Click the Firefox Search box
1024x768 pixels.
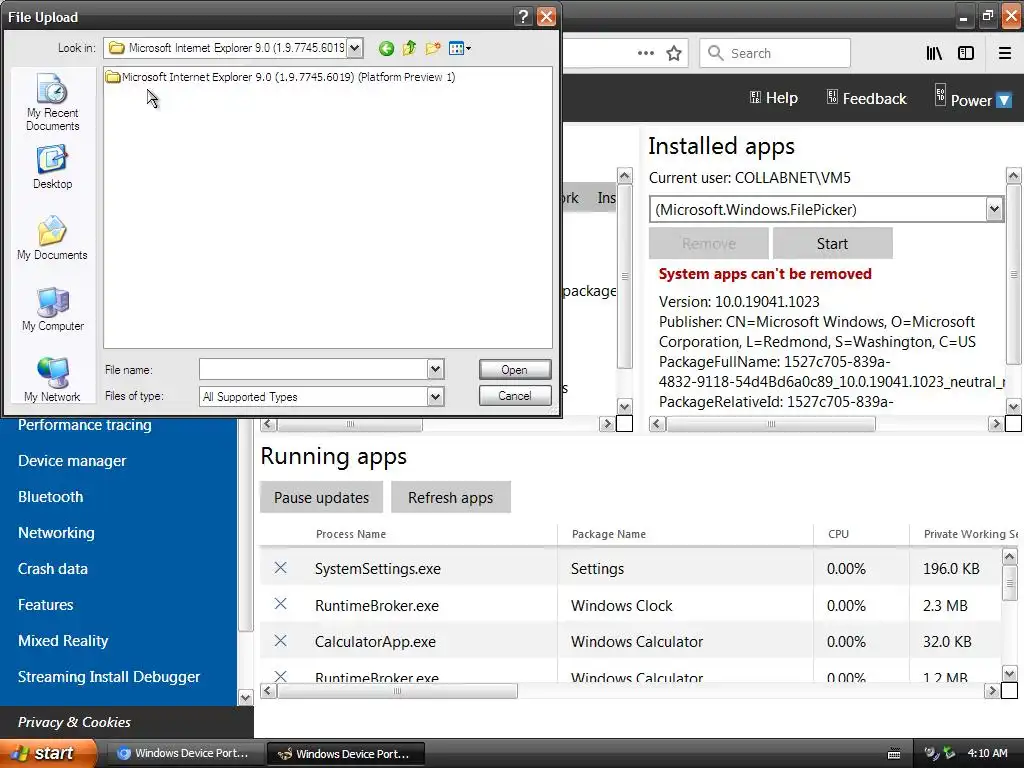(775, 54)
